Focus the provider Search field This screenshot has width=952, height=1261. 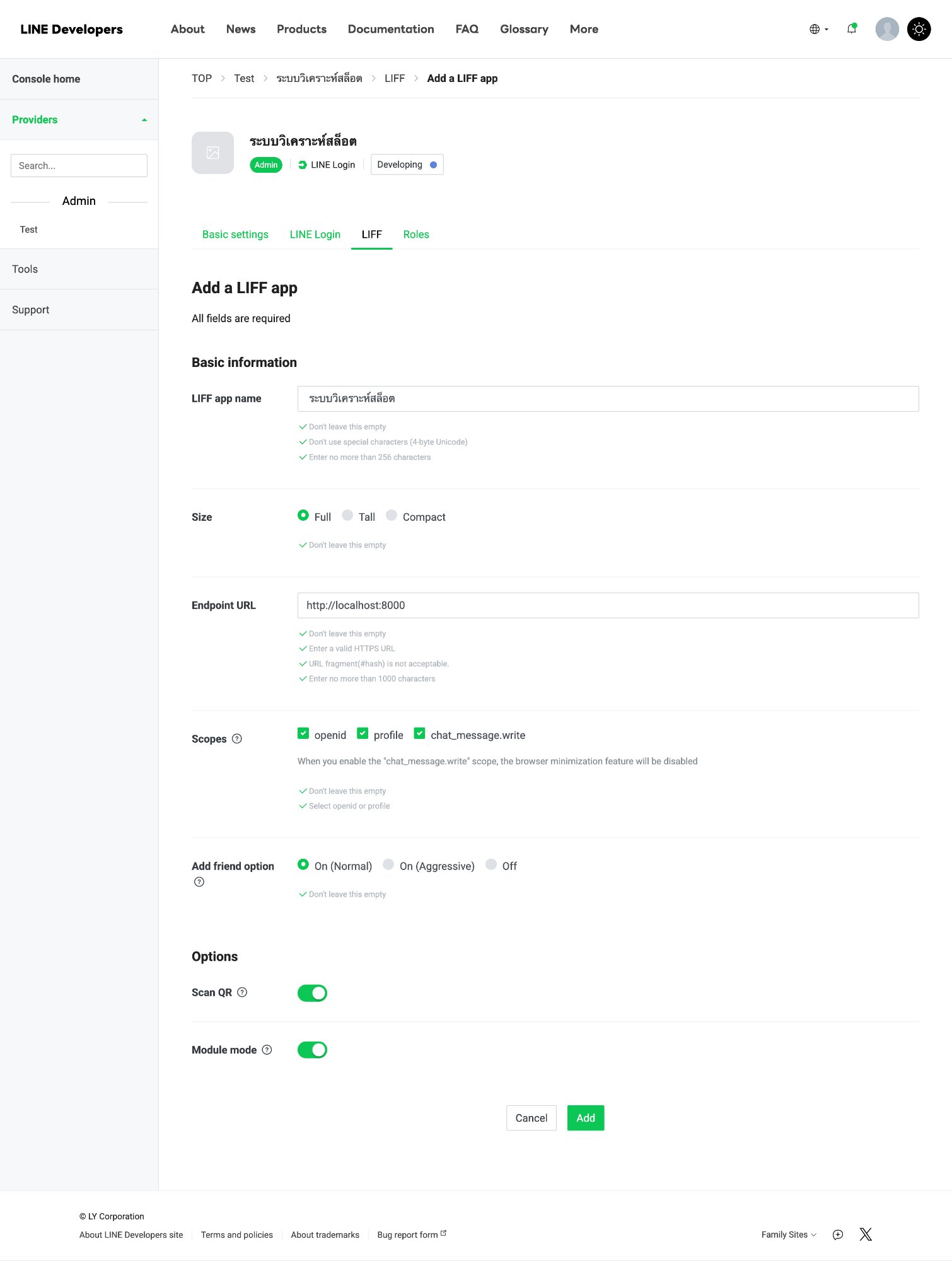[x=79, y=166]
